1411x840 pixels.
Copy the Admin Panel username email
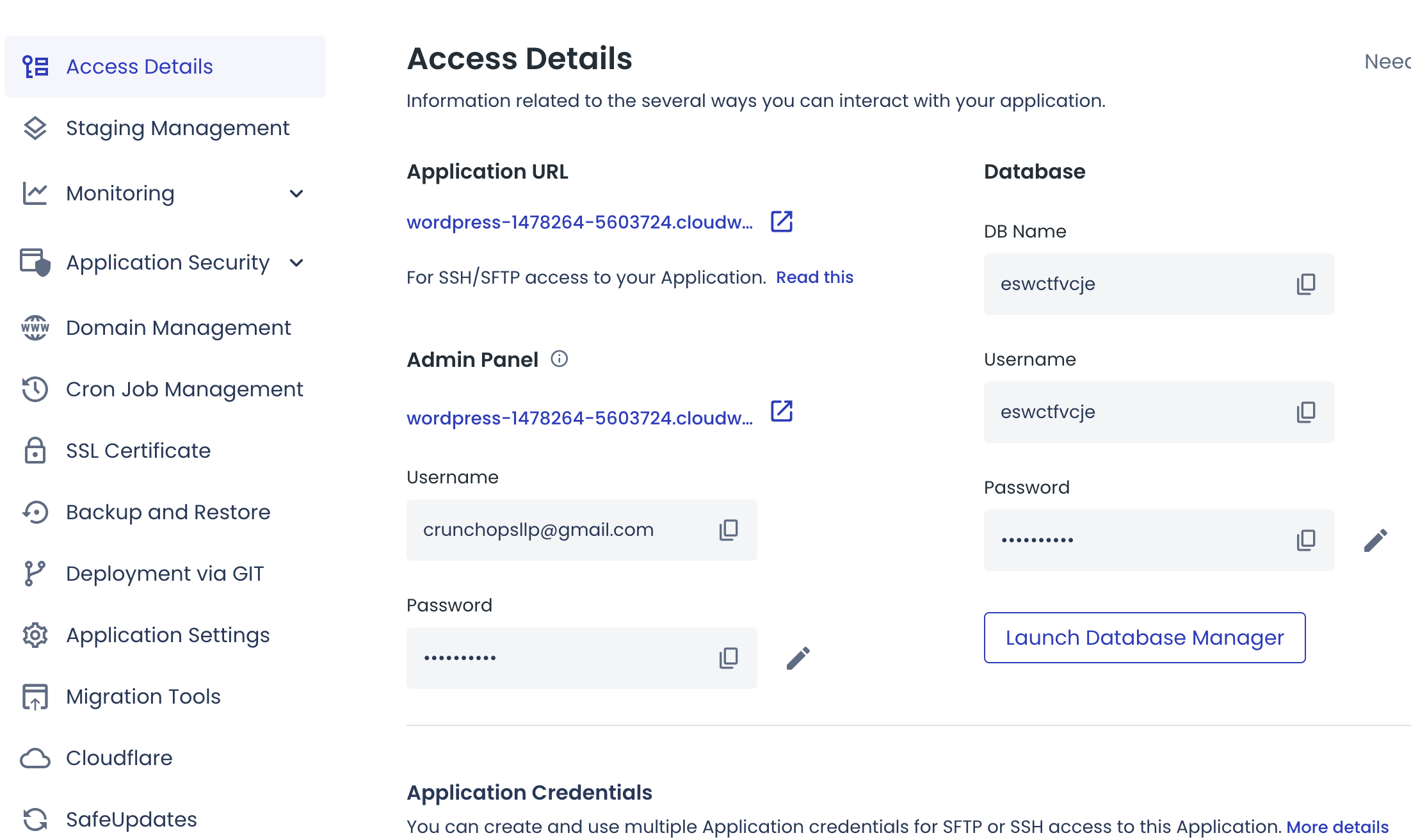728,529
